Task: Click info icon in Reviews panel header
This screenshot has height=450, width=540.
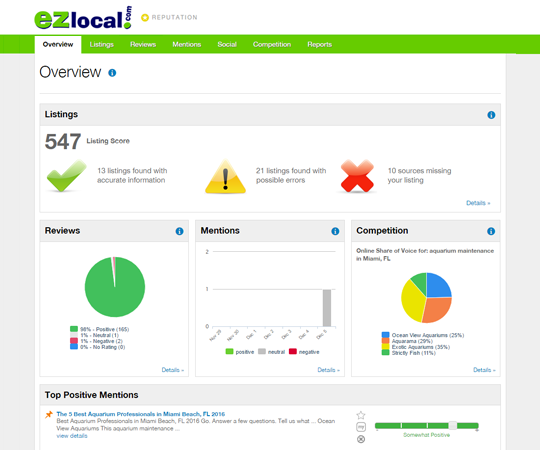Action: [x=179, y=231]
